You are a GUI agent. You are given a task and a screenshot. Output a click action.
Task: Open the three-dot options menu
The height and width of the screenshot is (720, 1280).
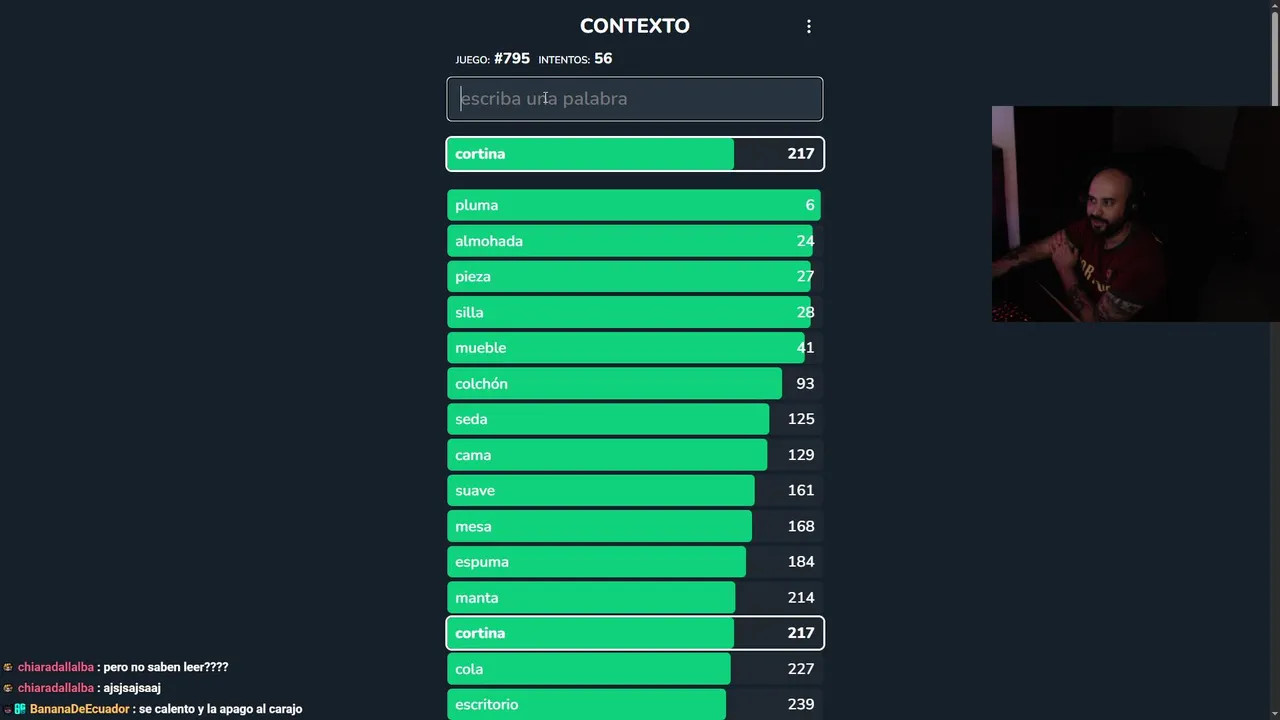coord(809,27)
